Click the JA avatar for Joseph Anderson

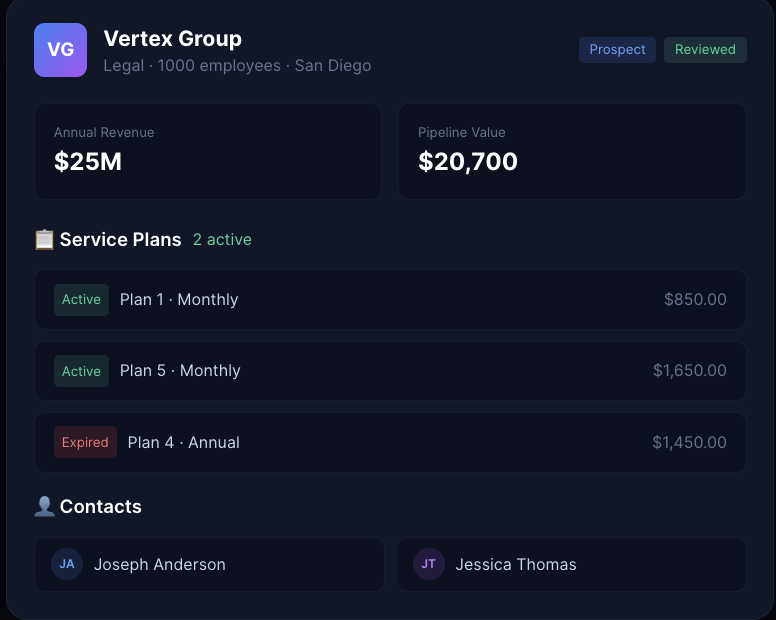[67, 564]
